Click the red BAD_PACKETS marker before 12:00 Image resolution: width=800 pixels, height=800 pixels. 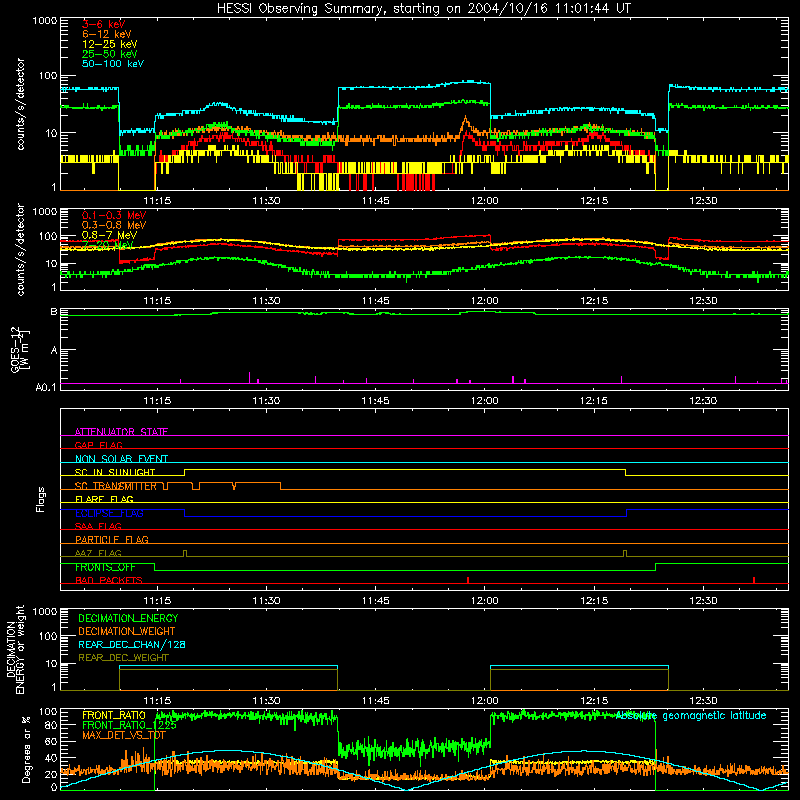click(468, 580)
